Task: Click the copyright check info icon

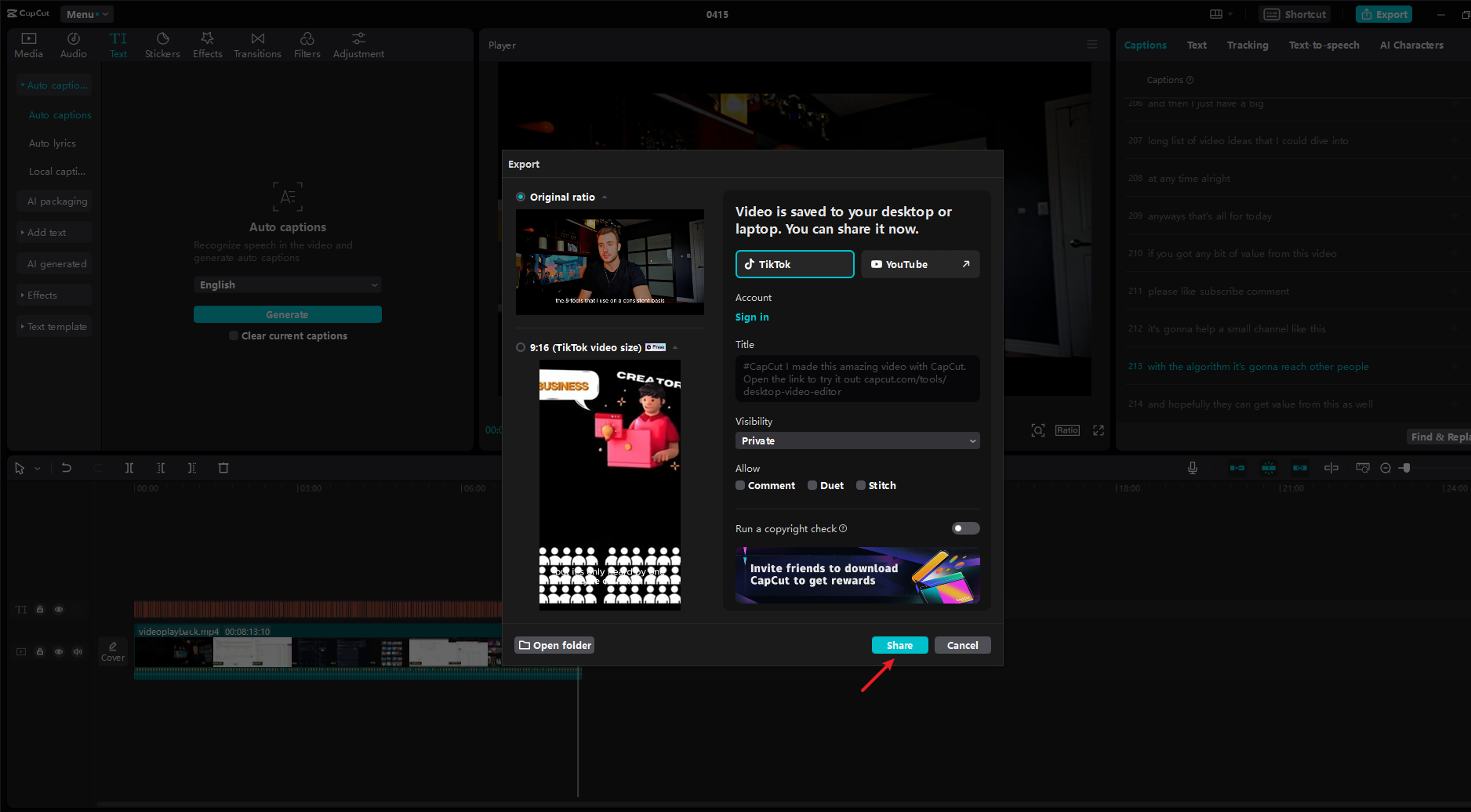Action: coord(843,529)
